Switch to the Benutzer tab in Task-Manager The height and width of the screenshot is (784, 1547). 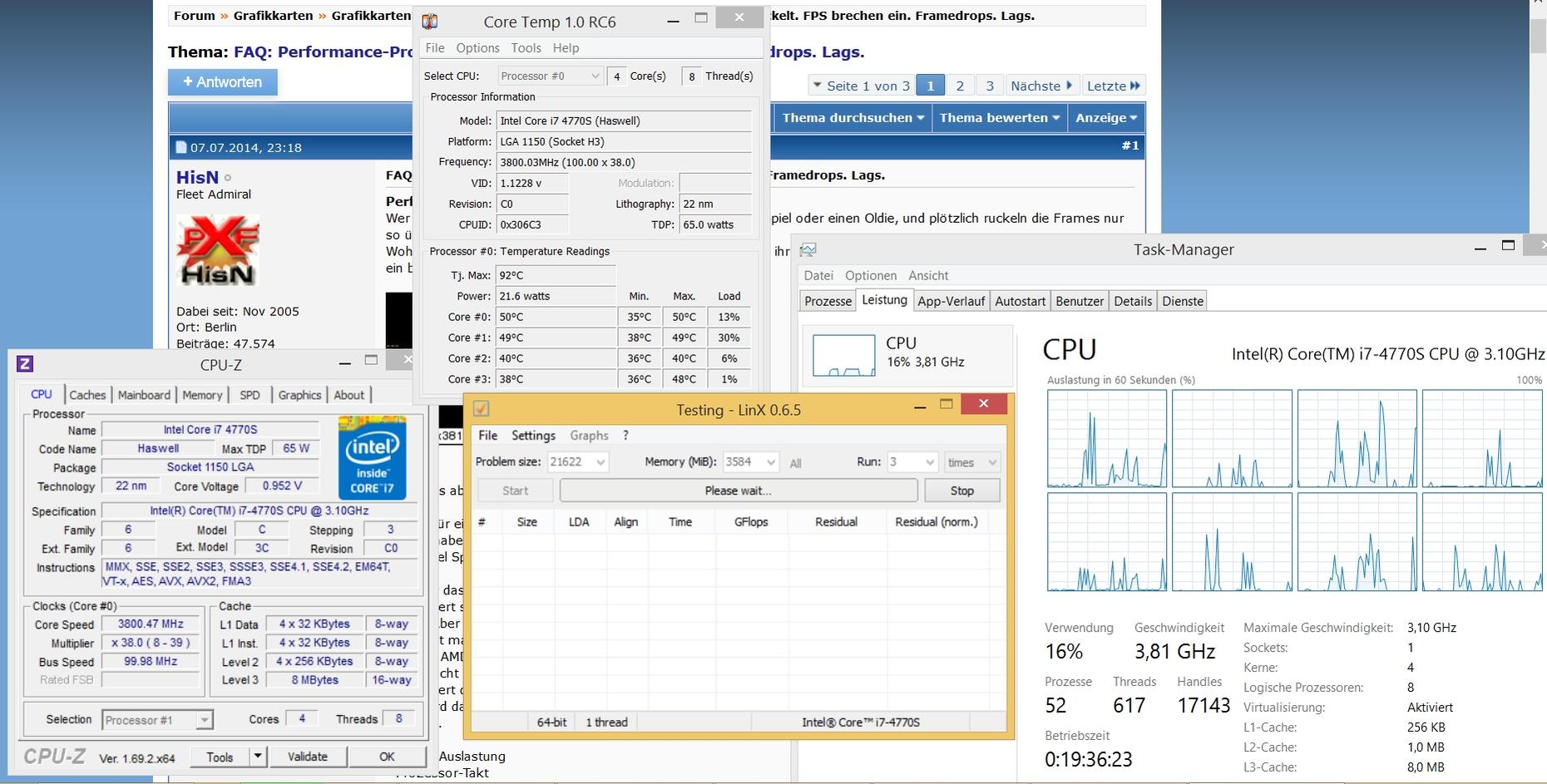(x=1080, y=301)
